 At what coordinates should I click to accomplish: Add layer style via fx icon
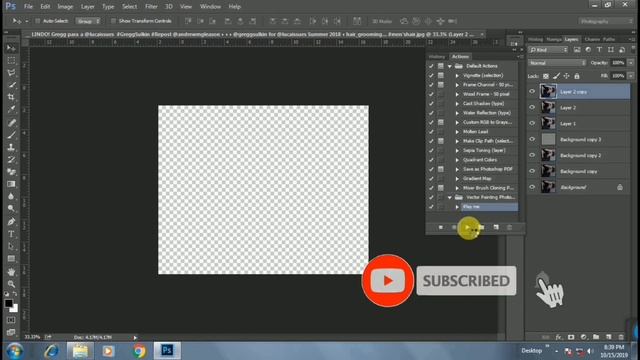point(558,337)
